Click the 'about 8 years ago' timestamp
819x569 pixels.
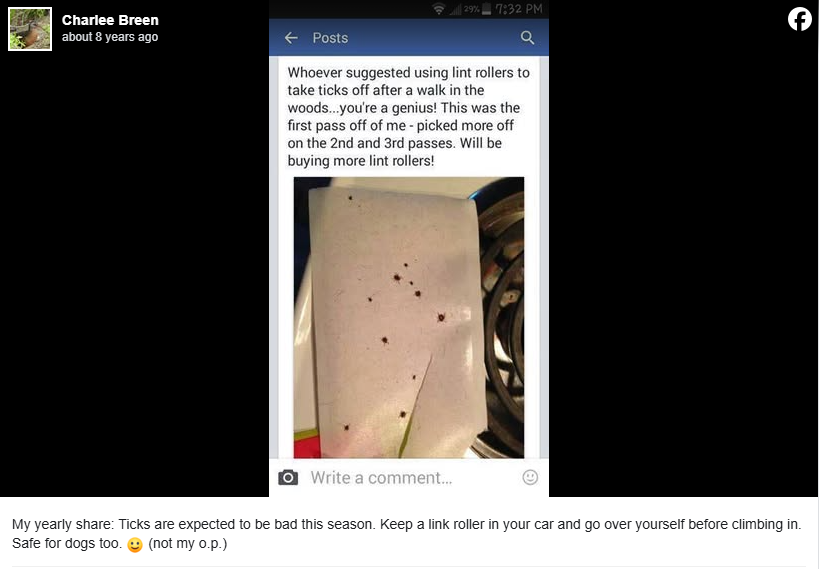point(110,37)
